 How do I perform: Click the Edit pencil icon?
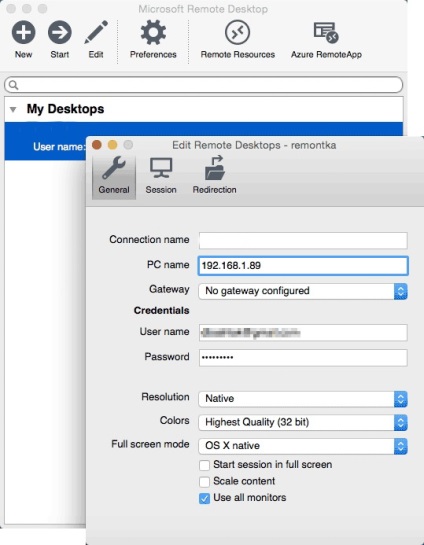coord(96,32)
